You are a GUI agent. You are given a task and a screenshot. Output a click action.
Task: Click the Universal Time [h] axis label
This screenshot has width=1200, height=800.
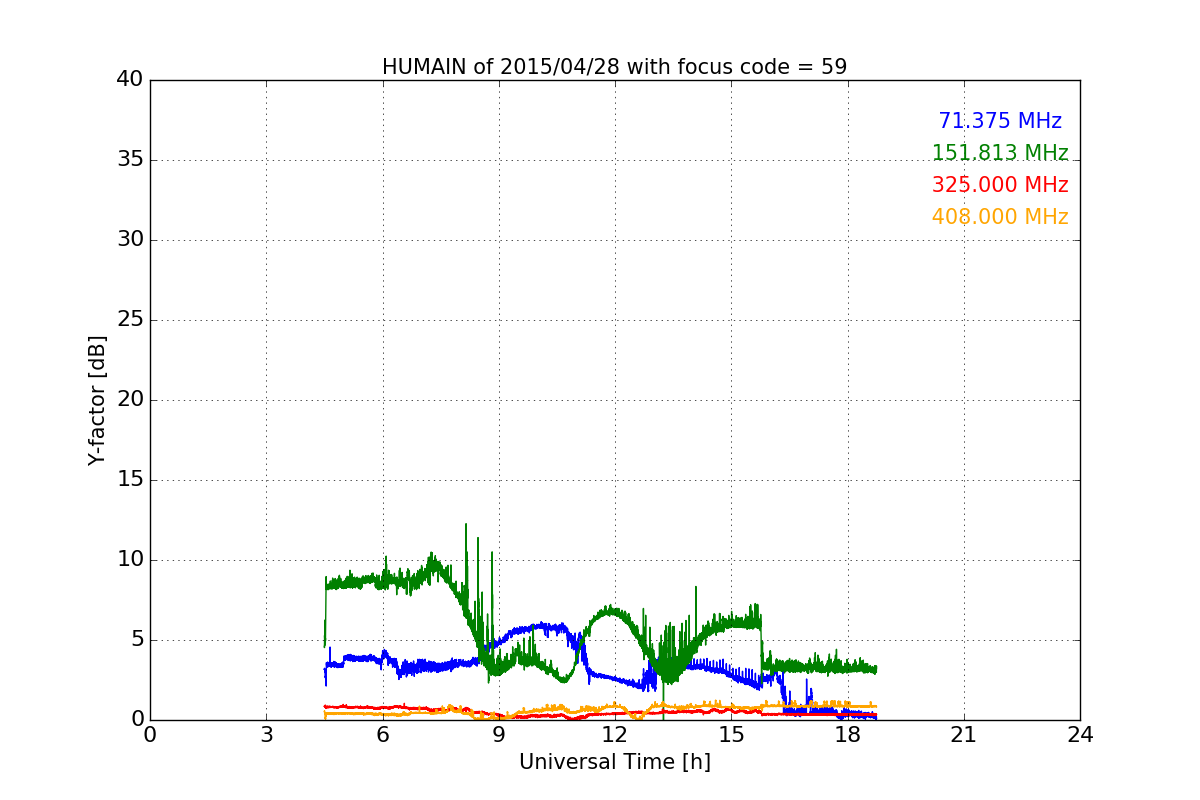coord(614,762)
